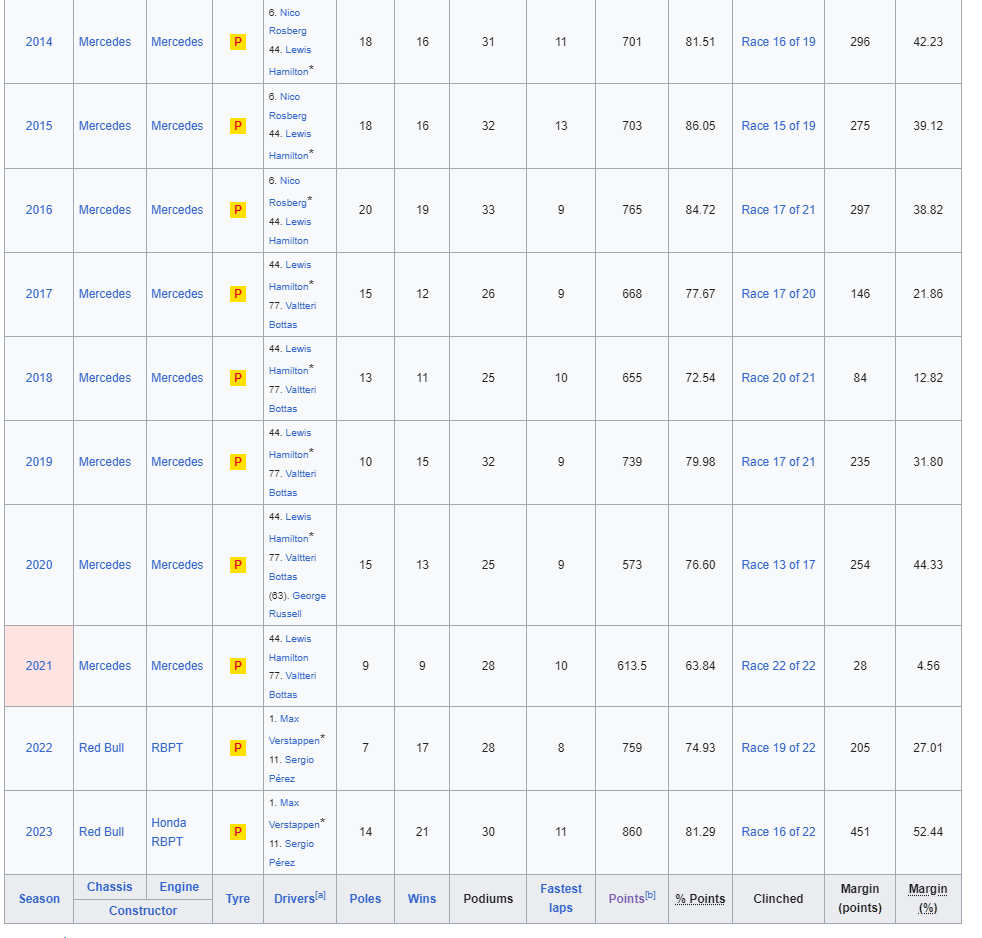Click the Engine header link
The image size is (982, 938).
point(179,887)
